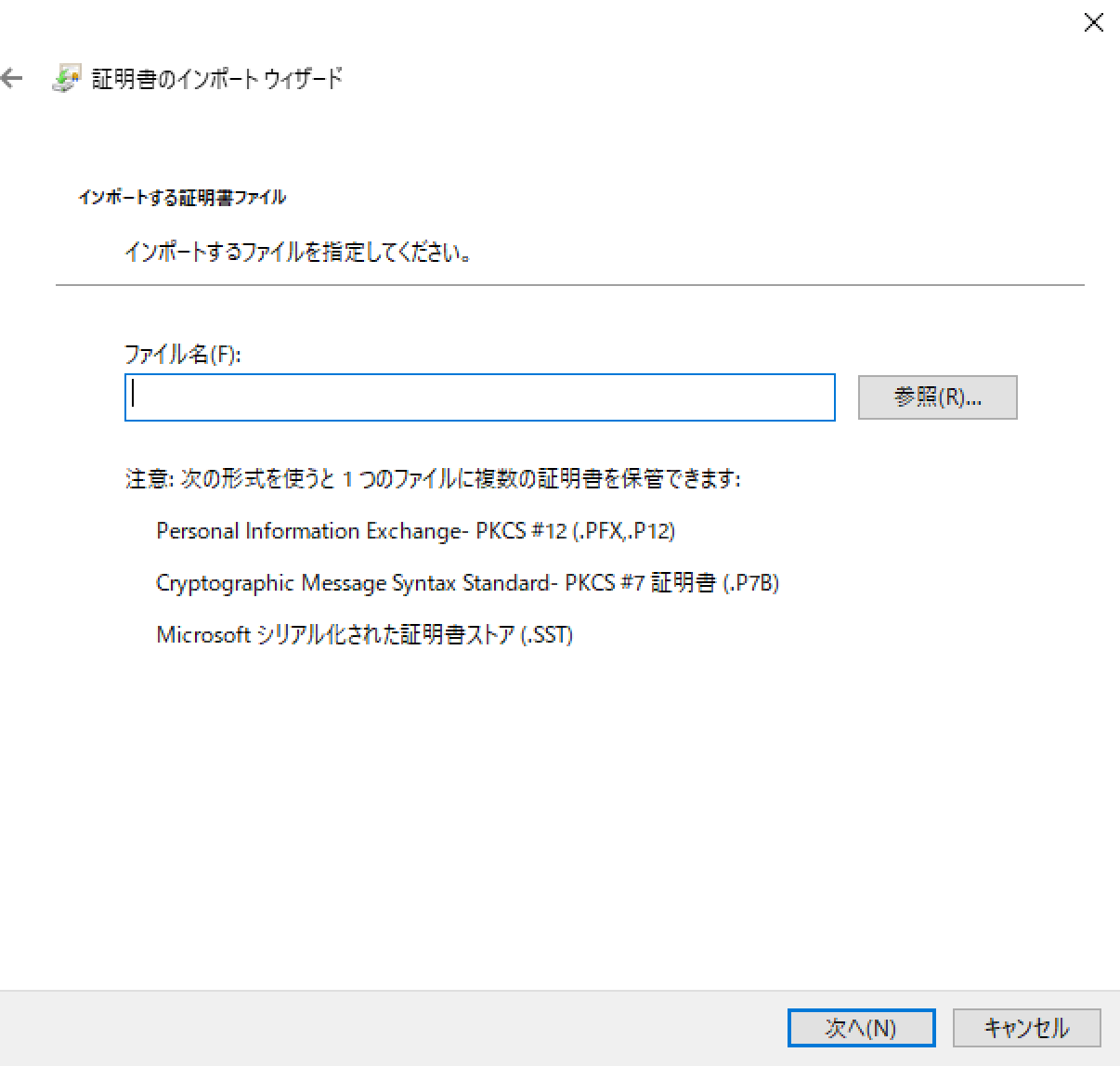Image resolution: width=1120 pixels, height=1066 pixels.
Task: Close the wizard with the X button
Action: [1094, 23]
